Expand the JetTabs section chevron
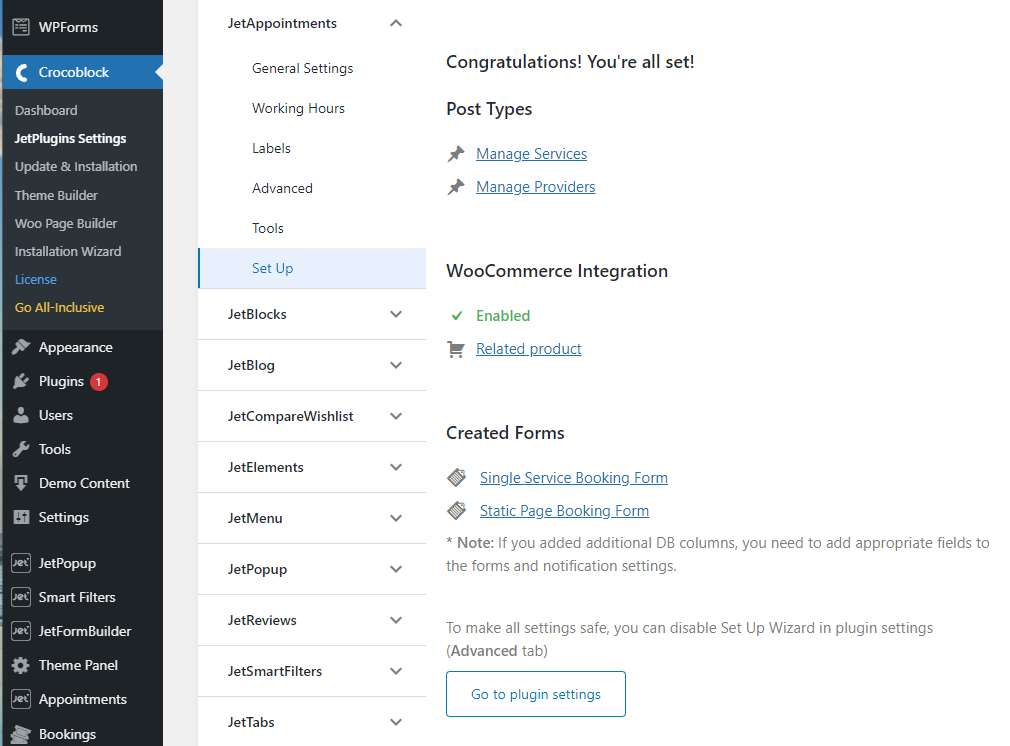Screen dimensions: 1010x746 click(x=396, y=722)
